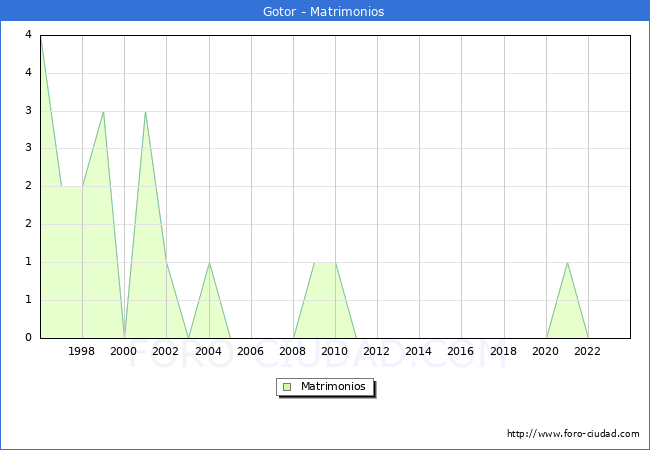Select the 2002 x-axis label
This screenshot has width=650, height=450.
pyautogui.click(x=165, y=351)
